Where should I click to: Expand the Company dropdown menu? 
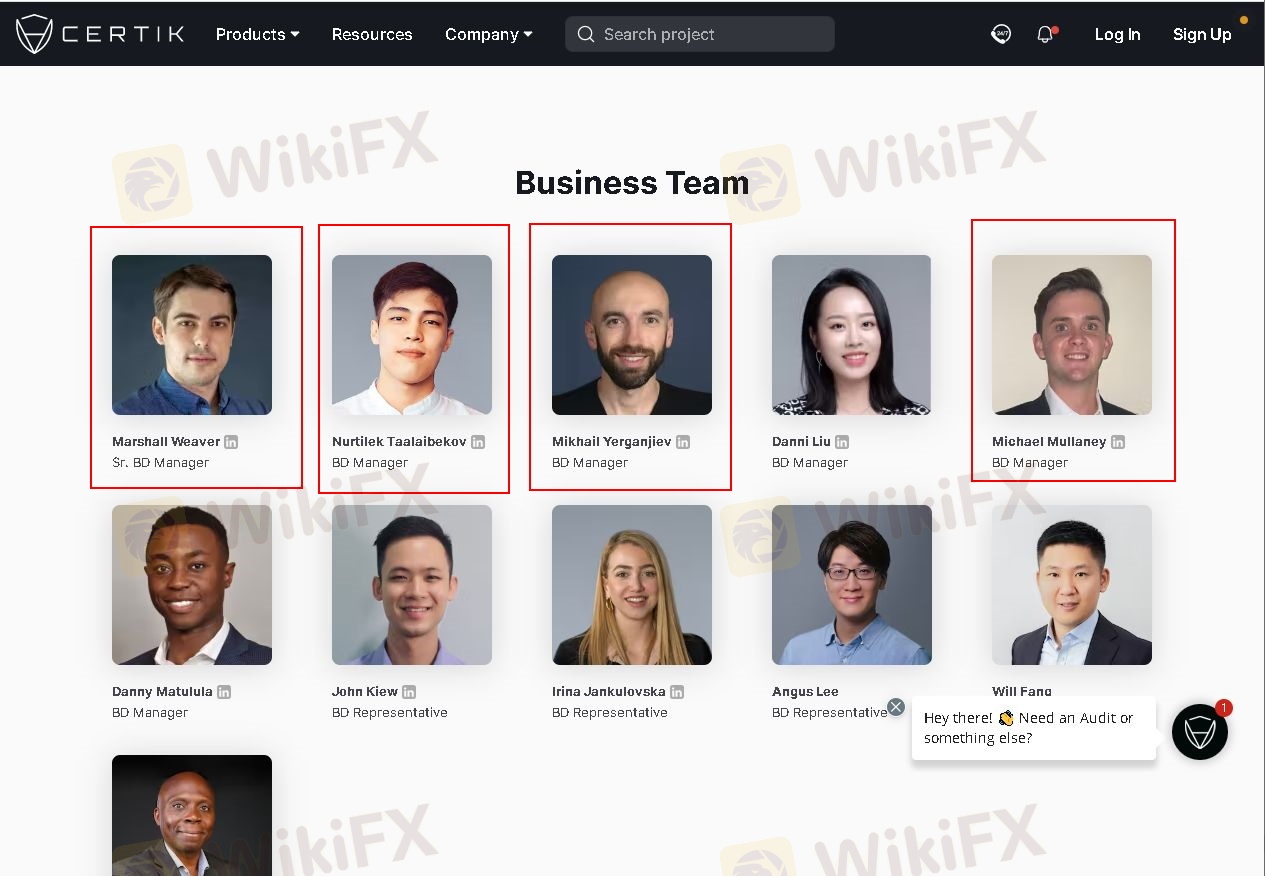point(489,34)
